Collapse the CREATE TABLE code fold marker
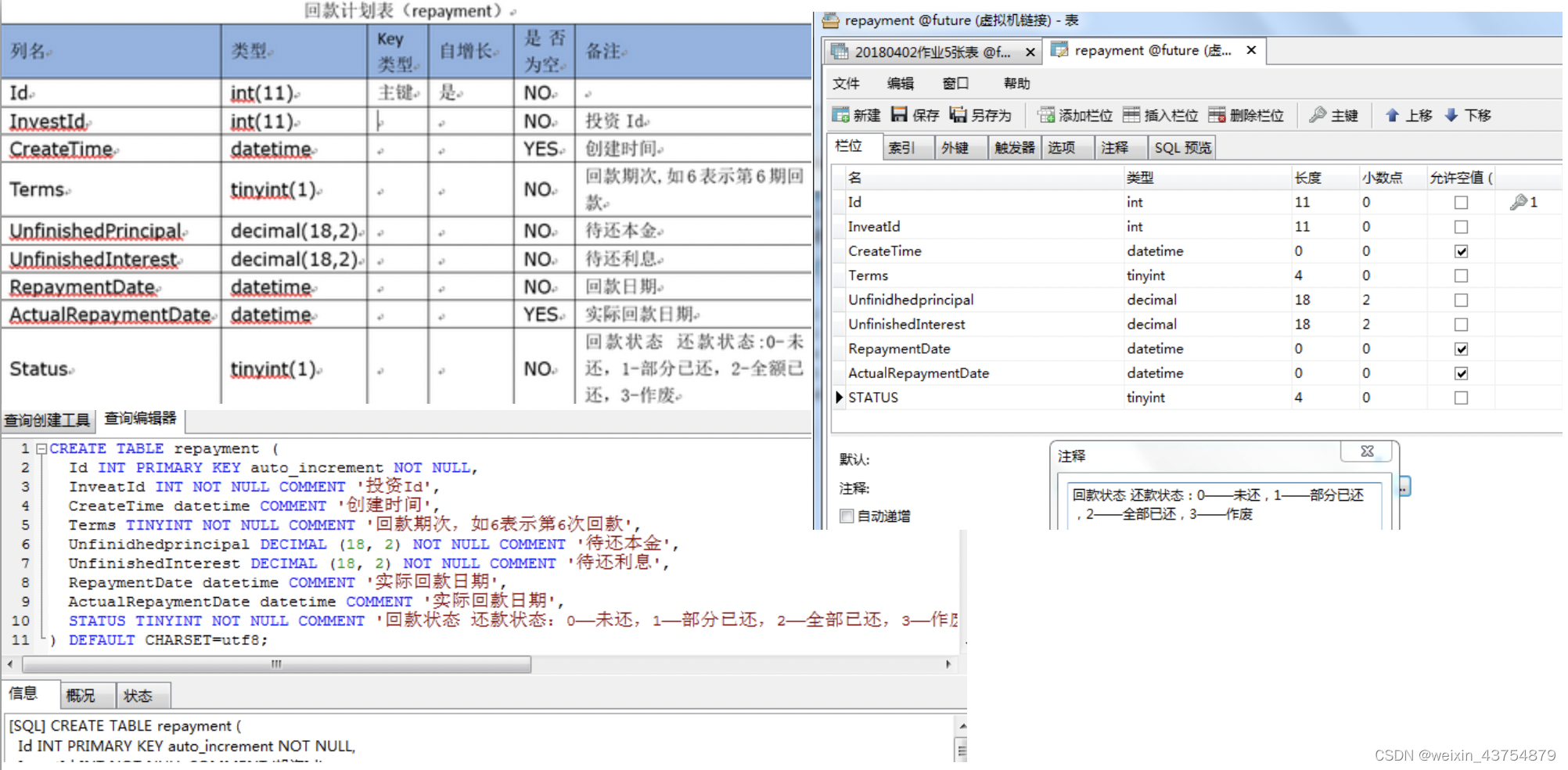 [41, 448]
